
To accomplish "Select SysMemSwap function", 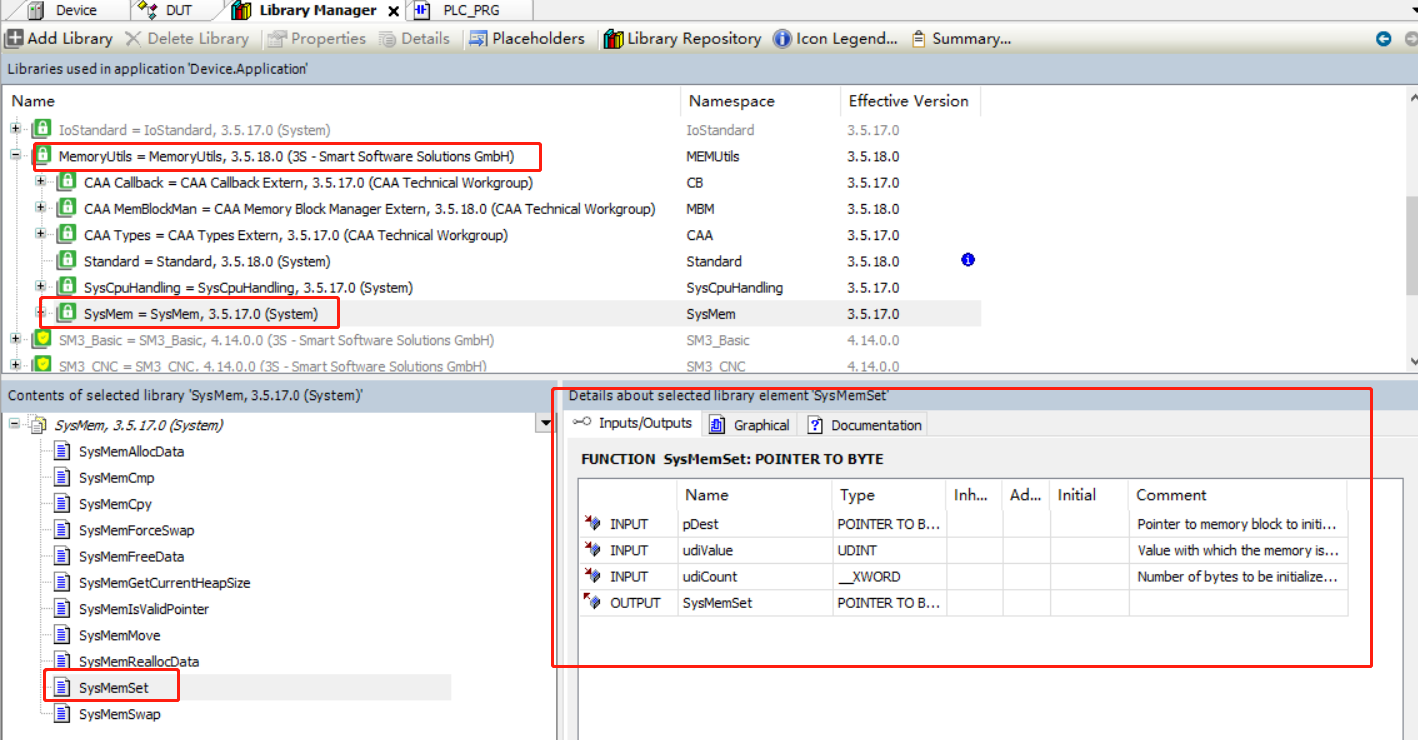I will point(119,714).
